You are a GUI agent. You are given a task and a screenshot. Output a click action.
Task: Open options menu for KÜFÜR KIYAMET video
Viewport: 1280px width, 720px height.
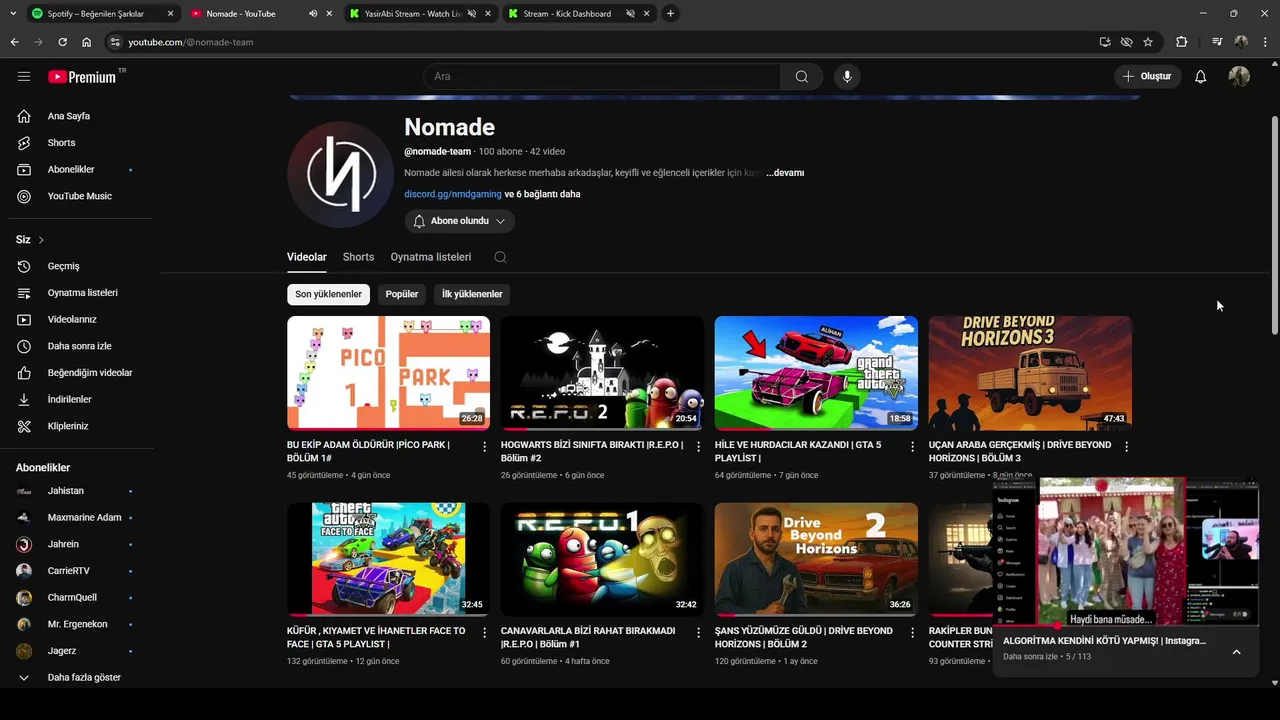point(485,633)
